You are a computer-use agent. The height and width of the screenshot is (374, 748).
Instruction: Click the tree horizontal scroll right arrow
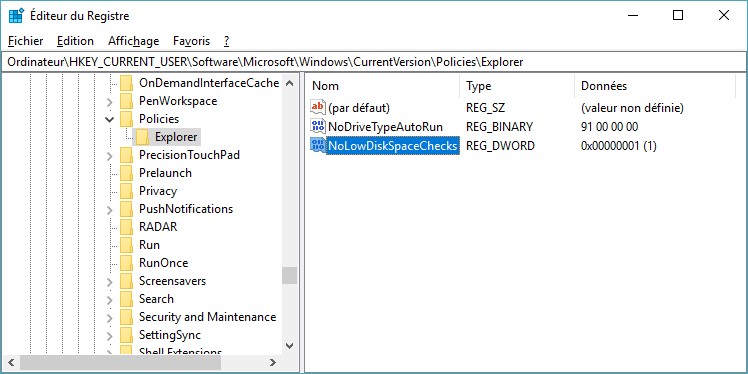[x=272, y=362]
